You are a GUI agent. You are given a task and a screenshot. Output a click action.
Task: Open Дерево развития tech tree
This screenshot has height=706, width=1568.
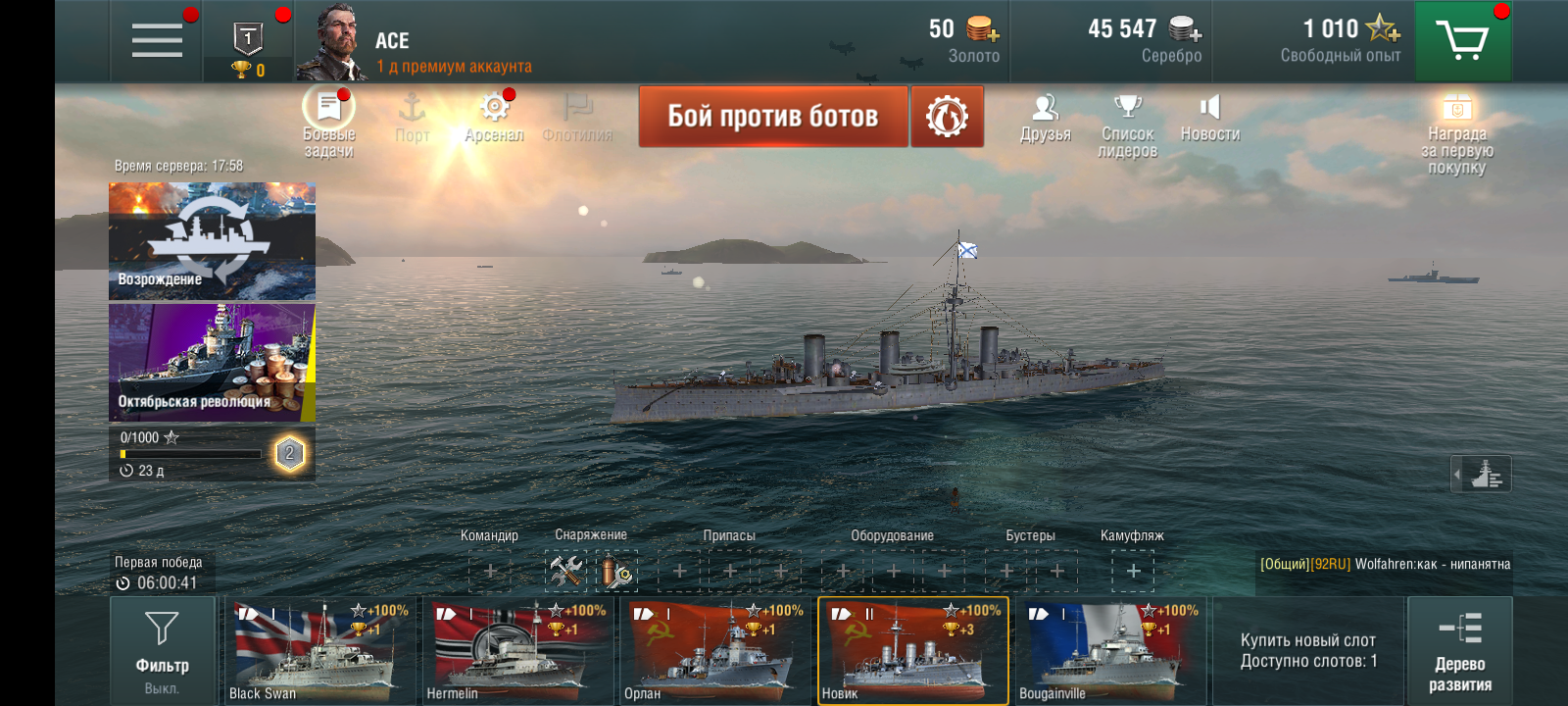pos(1460,651)
